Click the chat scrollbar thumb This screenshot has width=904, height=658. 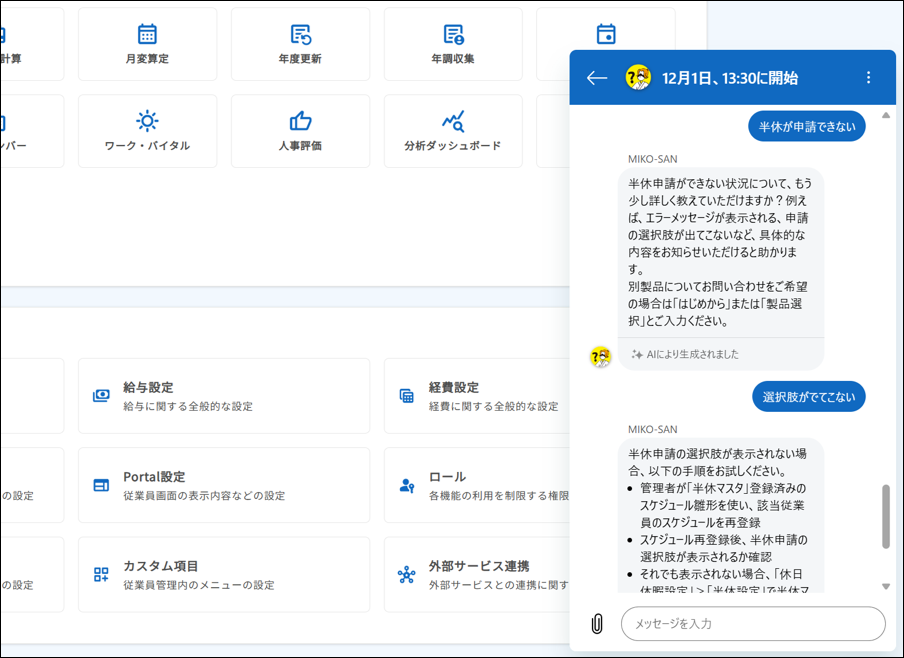point(885,516)
